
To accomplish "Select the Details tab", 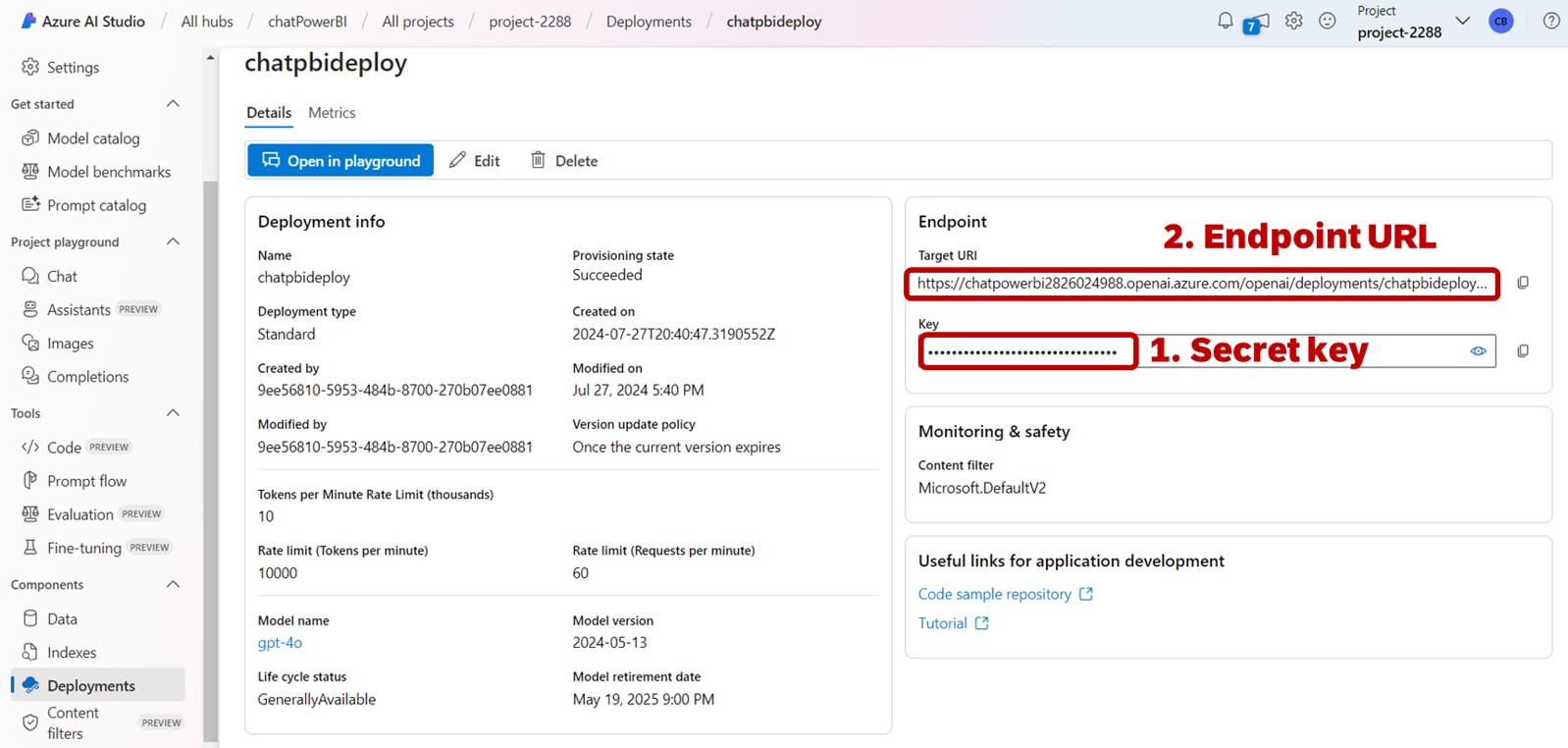I will click(269, 113).
